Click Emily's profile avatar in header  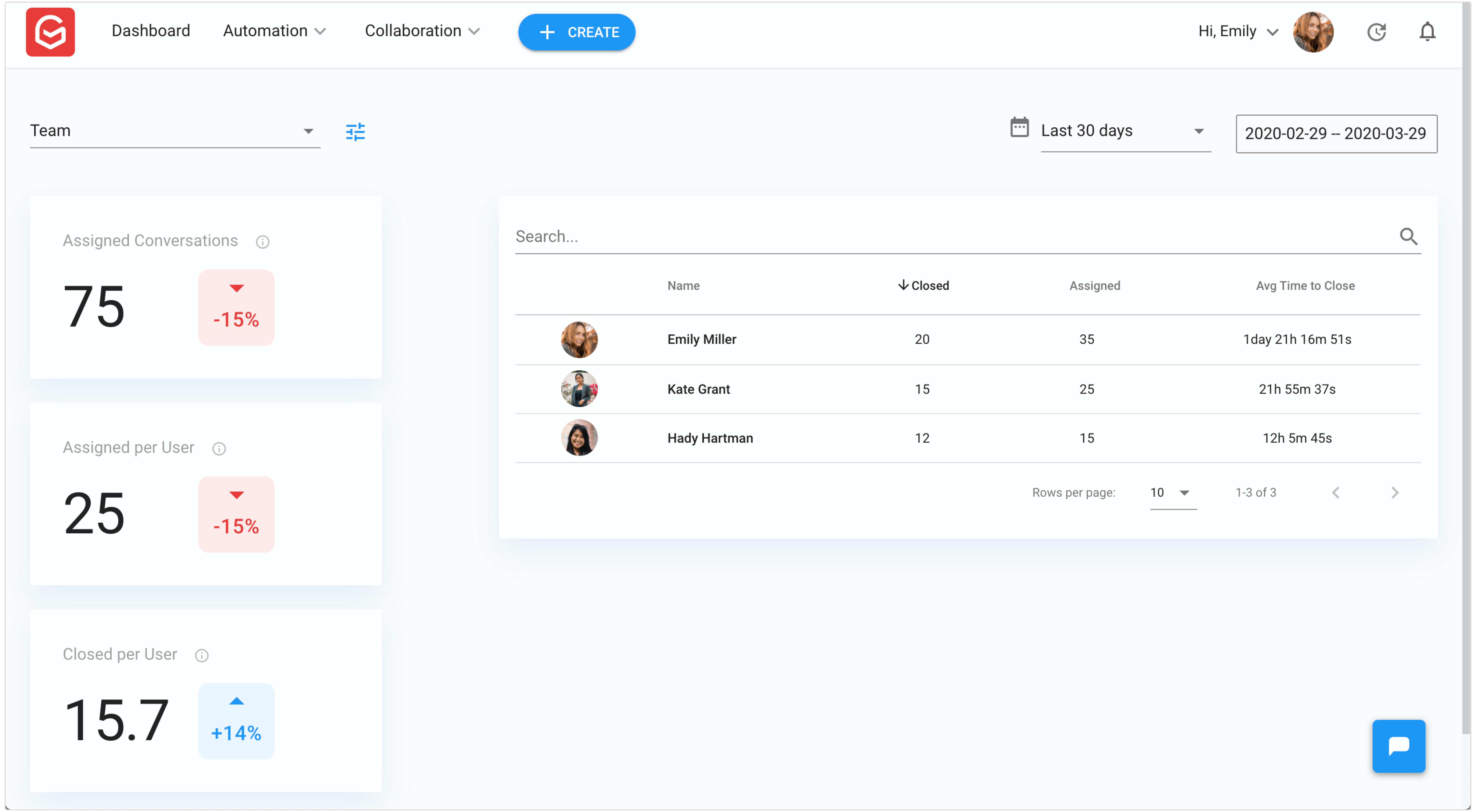pos(1313,32)
